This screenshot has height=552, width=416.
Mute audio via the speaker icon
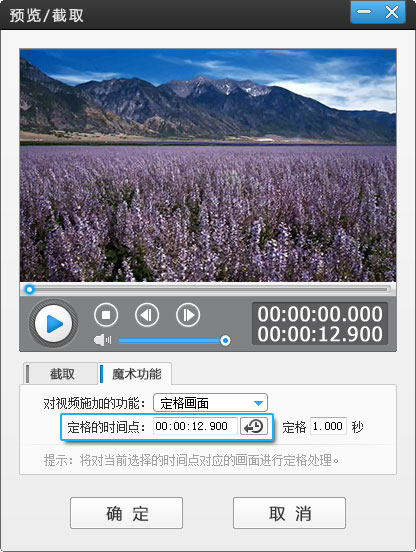pyautogui.click(x=102, y=340)
